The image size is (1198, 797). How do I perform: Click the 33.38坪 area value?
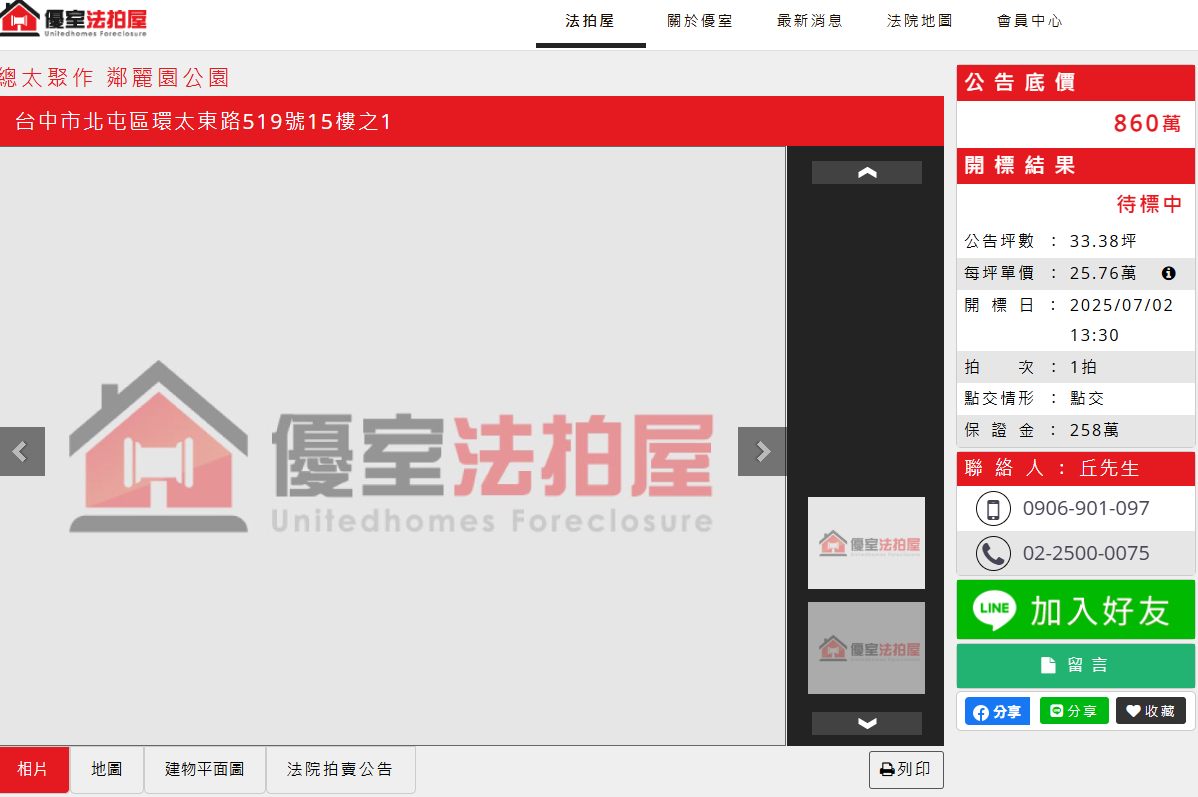(x=1102, y=241)
